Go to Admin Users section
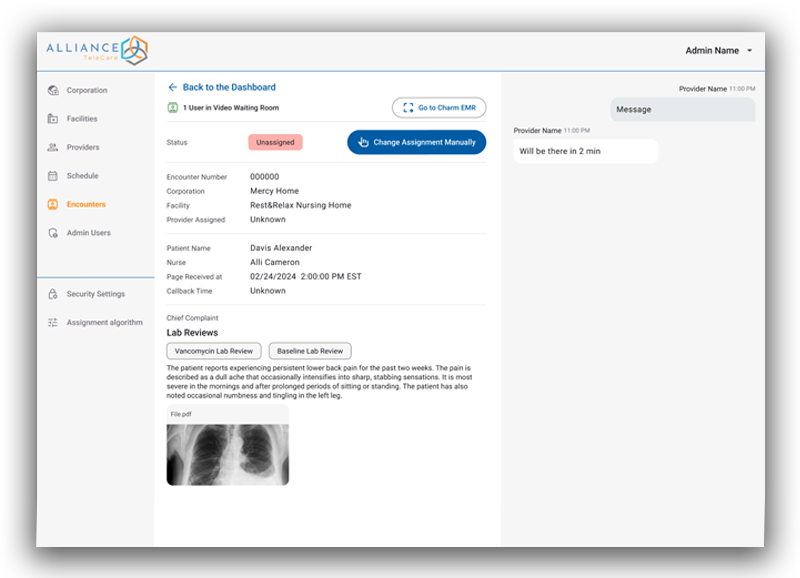 click(x=88, y=233)
